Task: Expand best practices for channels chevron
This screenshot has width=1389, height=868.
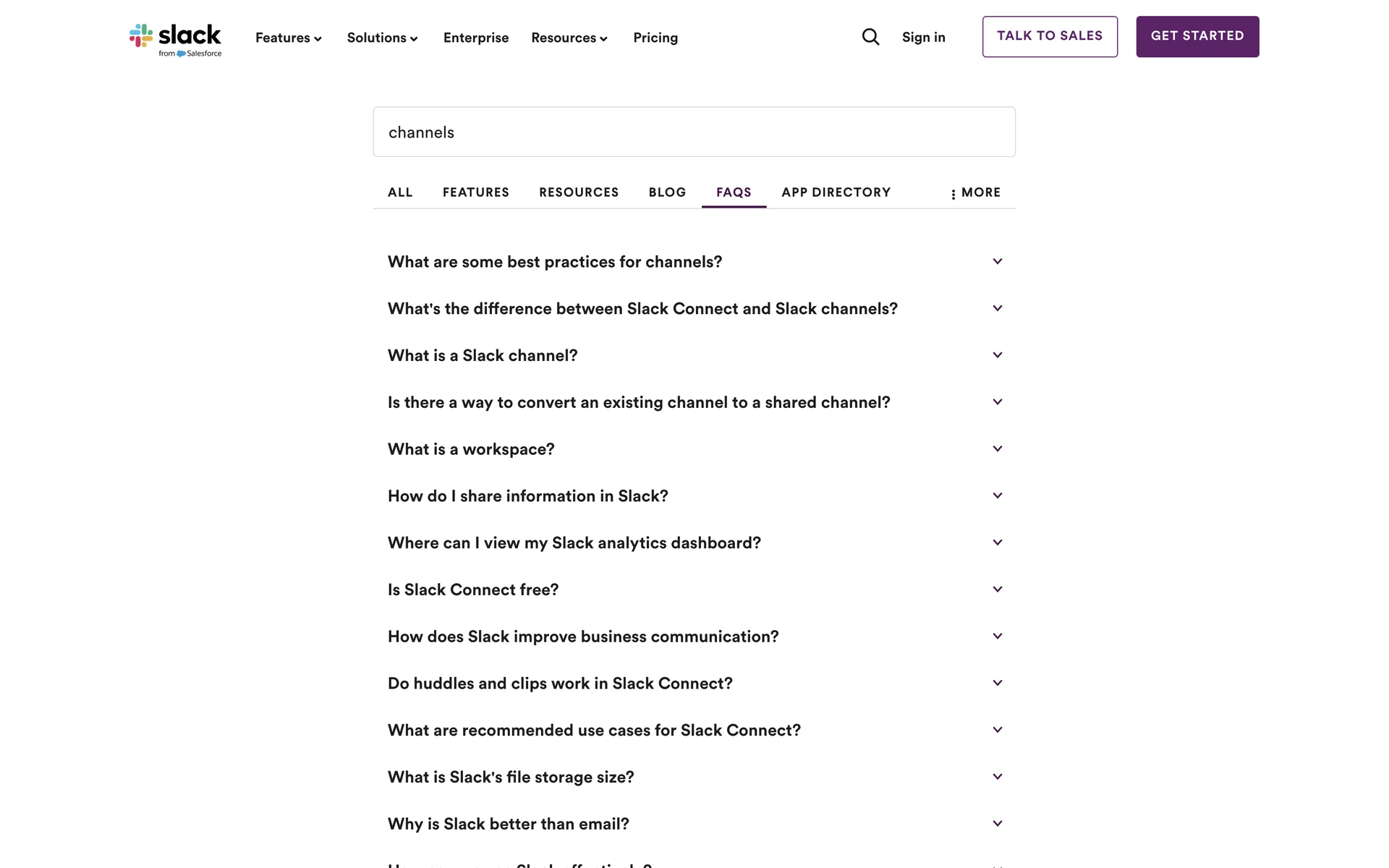Action: click(998, 262)
